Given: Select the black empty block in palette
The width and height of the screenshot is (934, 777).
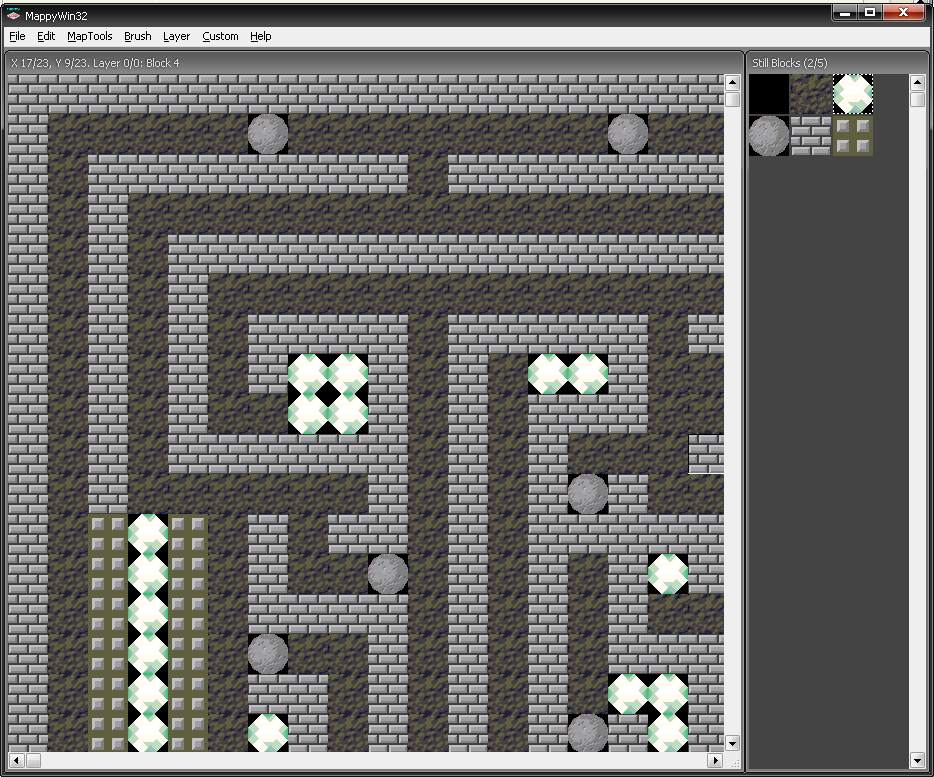Looking at the screenshot, I should 769,94.
